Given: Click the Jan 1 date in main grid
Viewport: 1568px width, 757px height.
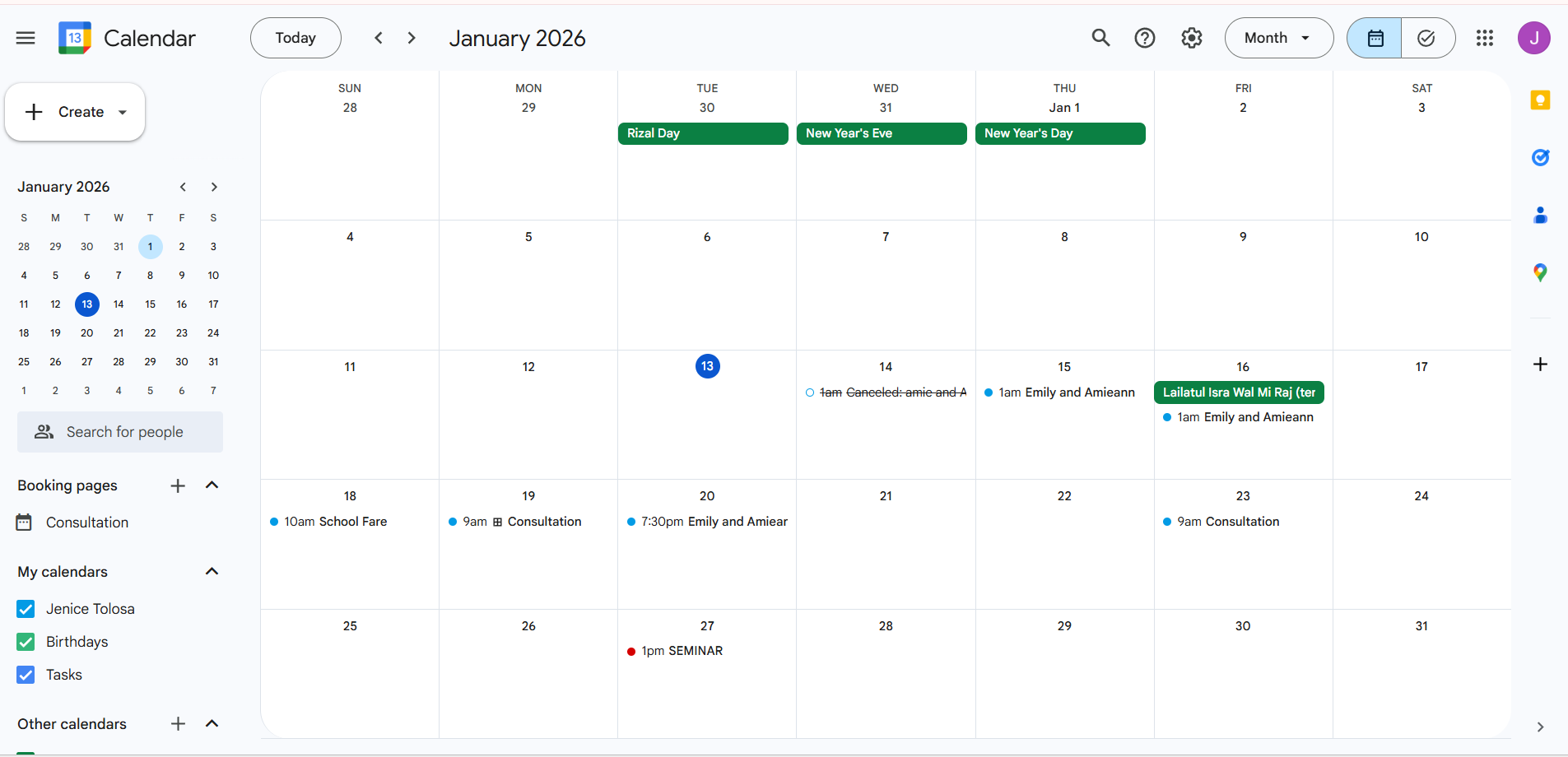Looking at the screenshot, I should click(1064, 108).
